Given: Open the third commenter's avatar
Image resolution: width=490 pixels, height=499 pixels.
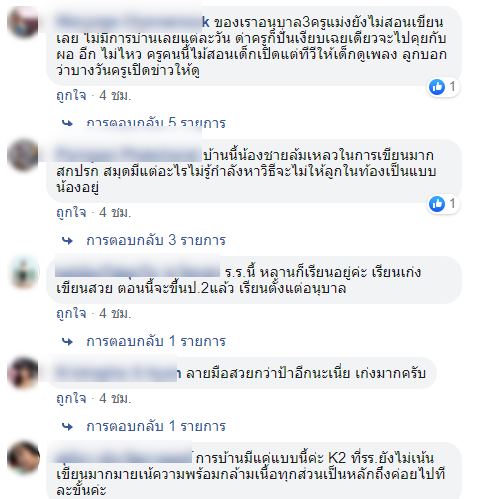Looking at the screenshot, I should tap(23, 272).
